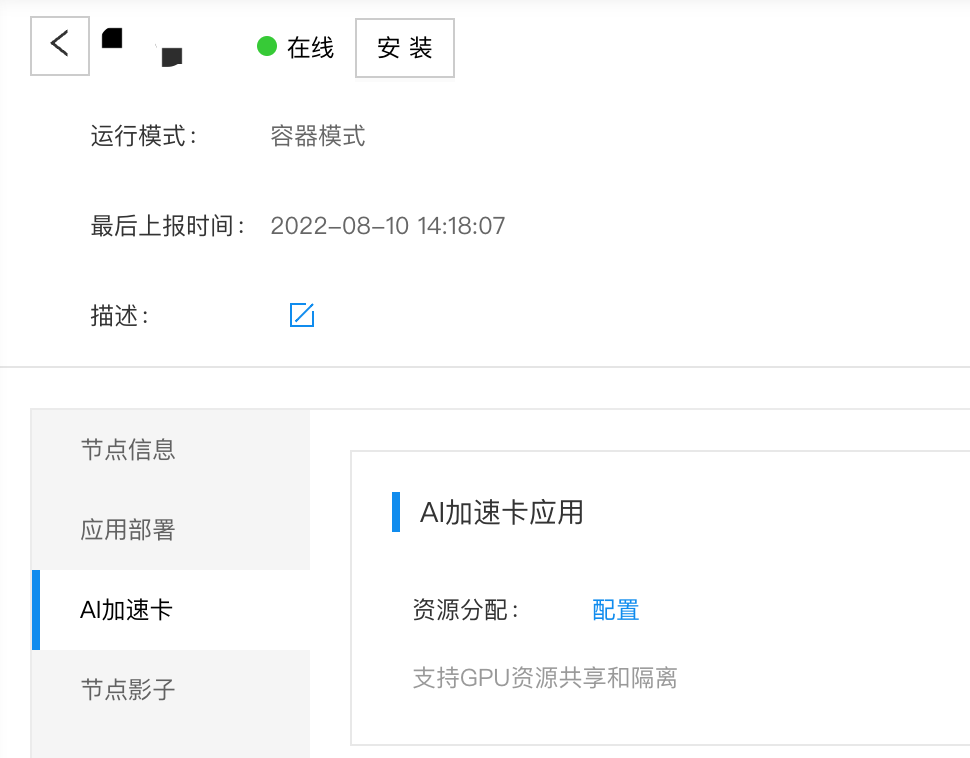Viewport: 970px width, 758px height.
Task: Click the timestamp 2022-08-10 14:18:07
Action: (388, 226)
